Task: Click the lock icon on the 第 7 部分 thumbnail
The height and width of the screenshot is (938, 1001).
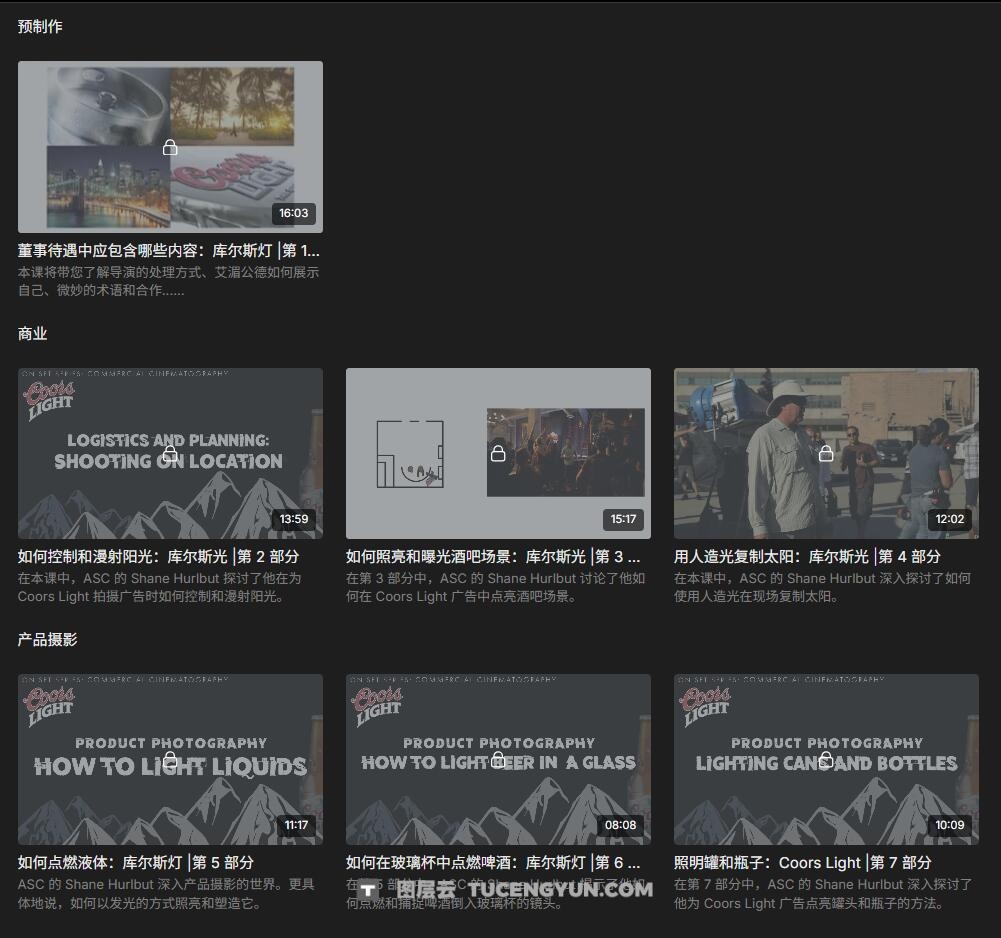Action: point(826,759)
